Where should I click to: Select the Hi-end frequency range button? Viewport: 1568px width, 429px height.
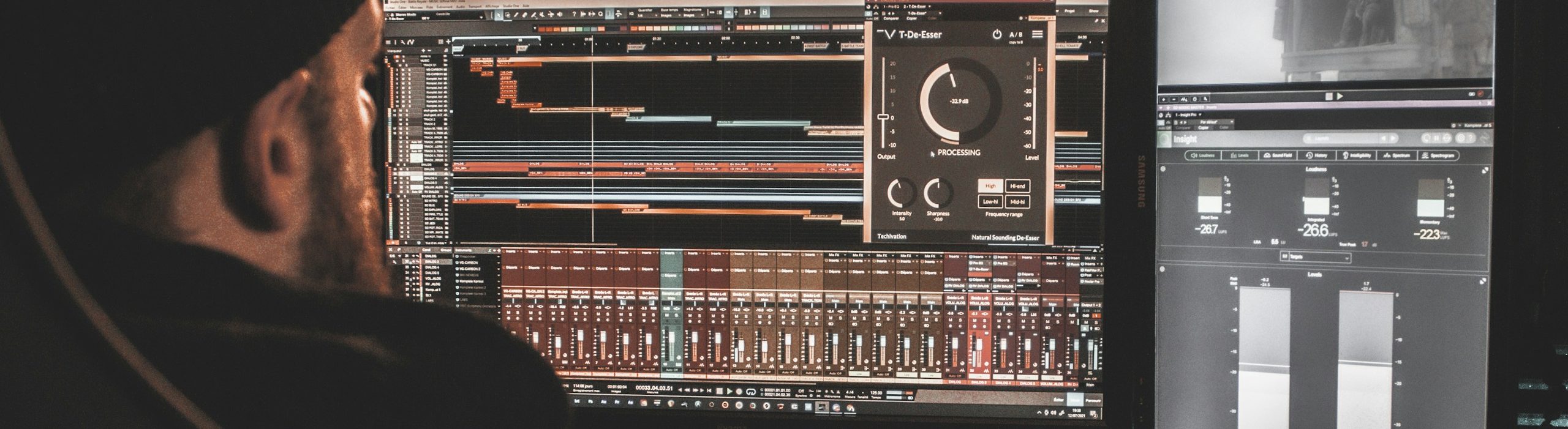[x=1017, y=185]
